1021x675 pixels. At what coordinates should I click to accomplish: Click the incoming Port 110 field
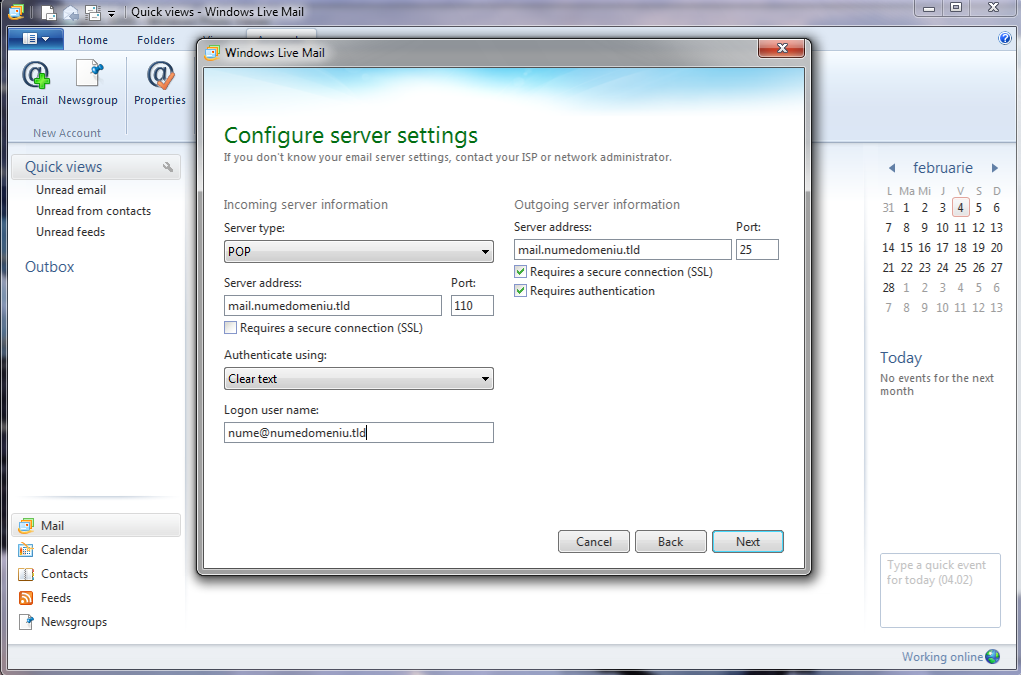pyautogui.click(x=472, y=306)
